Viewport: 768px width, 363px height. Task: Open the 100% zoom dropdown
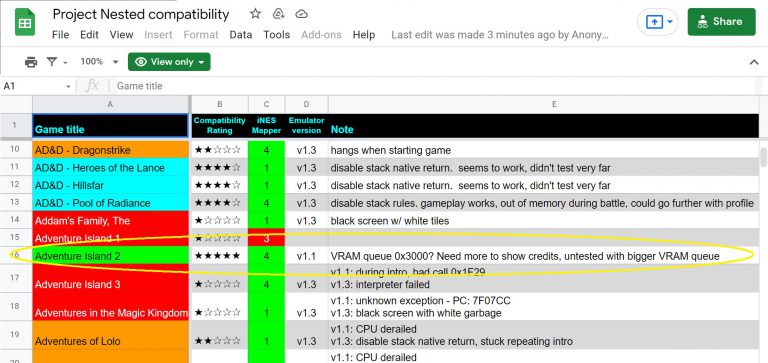tap(99, 62)
